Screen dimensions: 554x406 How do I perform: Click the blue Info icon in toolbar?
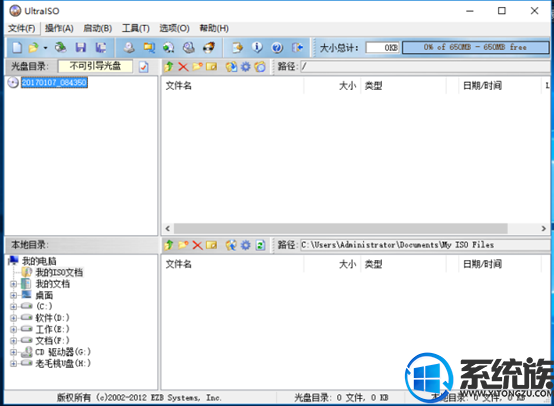(257, 47)
